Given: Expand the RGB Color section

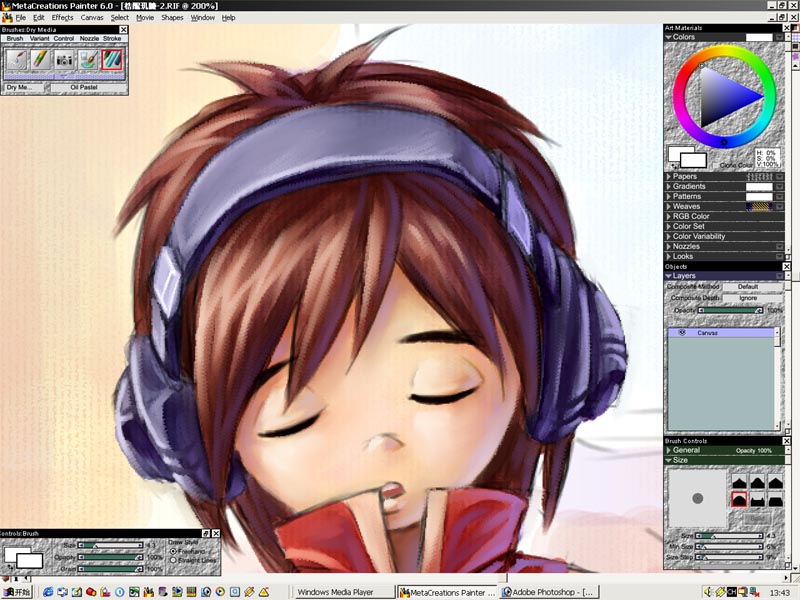Looking at the screenshot, I should click(669, 216).
